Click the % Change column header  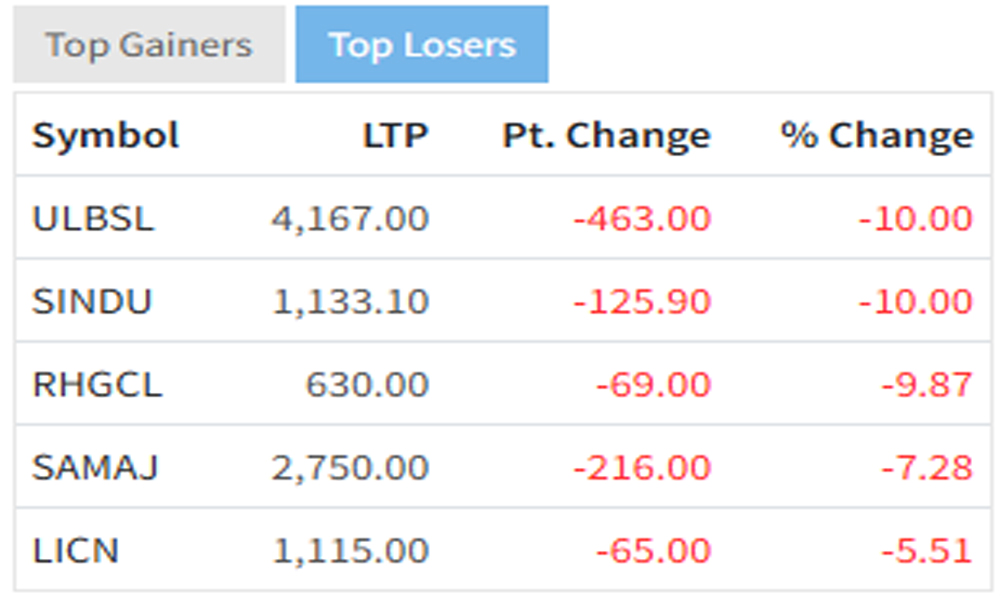coord(877,135)
